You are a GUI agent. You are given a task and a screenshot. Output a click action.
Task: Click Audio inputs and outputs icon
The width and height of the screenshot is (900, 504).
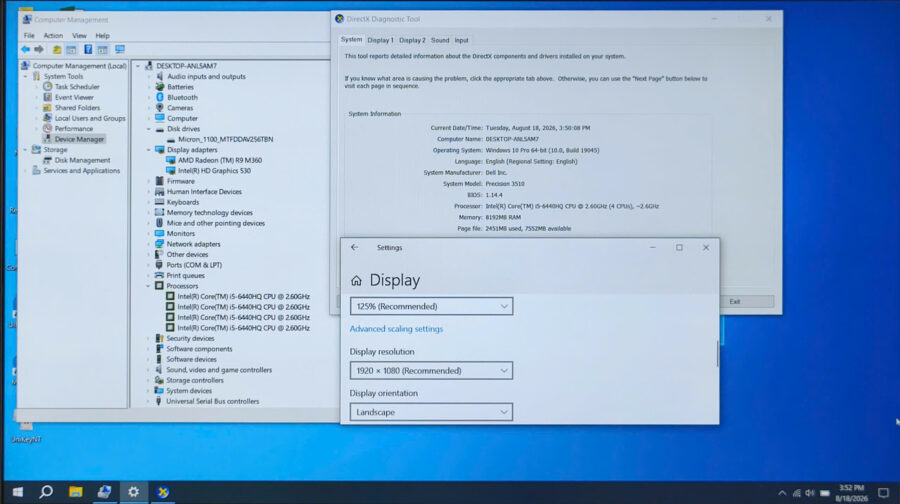pyautogui.click(x=160, y=76)
